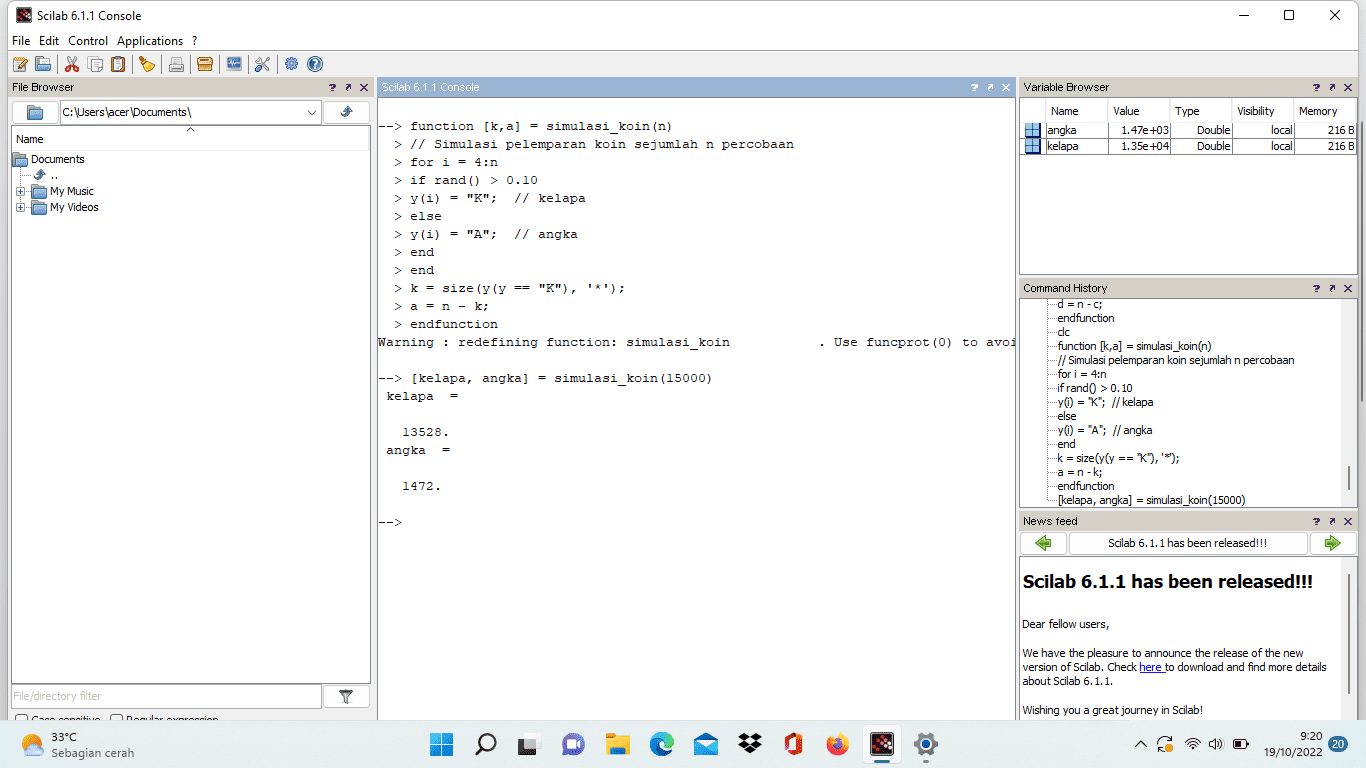
Task: Clear the console with broom icon
Action: tap(147, 64)
